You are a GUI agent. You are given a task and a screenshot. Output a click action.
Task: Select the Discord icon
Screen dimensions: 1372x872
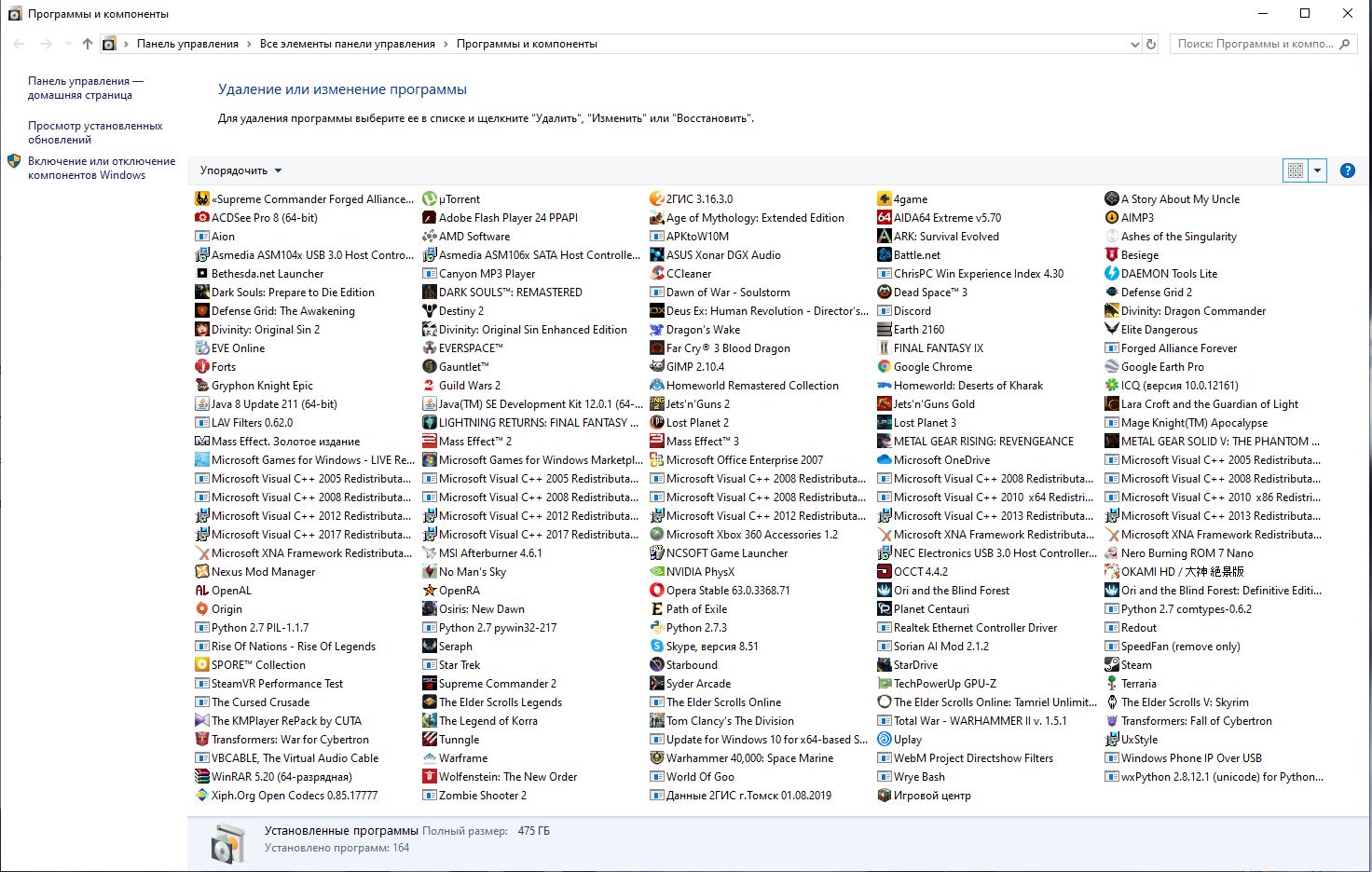click(885, 310)
